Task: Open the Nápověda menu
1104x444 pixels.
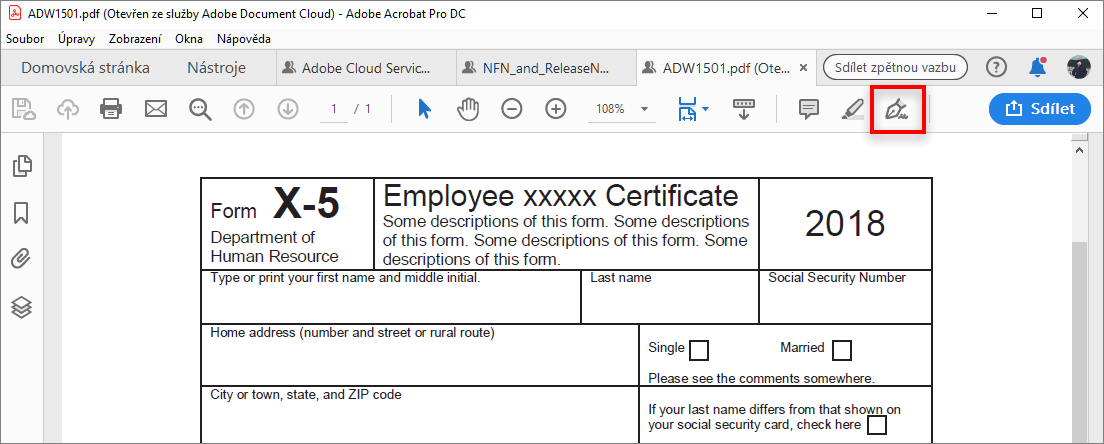Action: tap(244, 39)
